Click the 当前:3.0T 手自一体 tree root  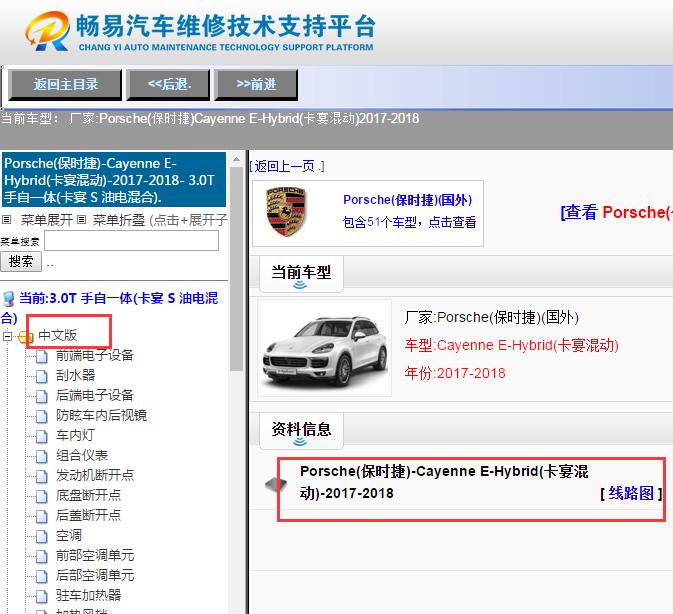(109, 308)
